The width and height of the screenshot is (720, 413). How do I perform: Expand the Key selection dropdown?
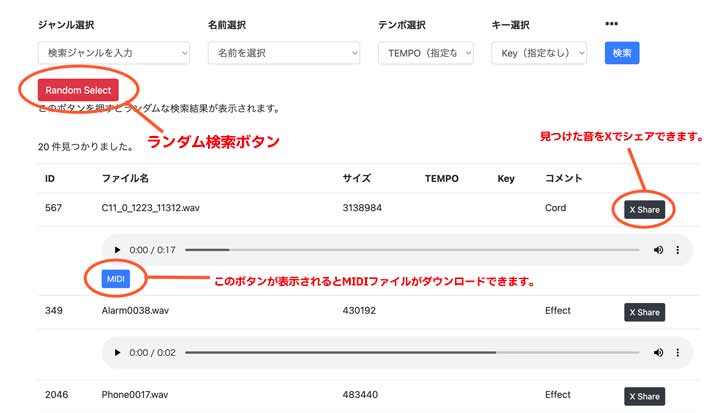pyautogui.click(x=539, y=53)
